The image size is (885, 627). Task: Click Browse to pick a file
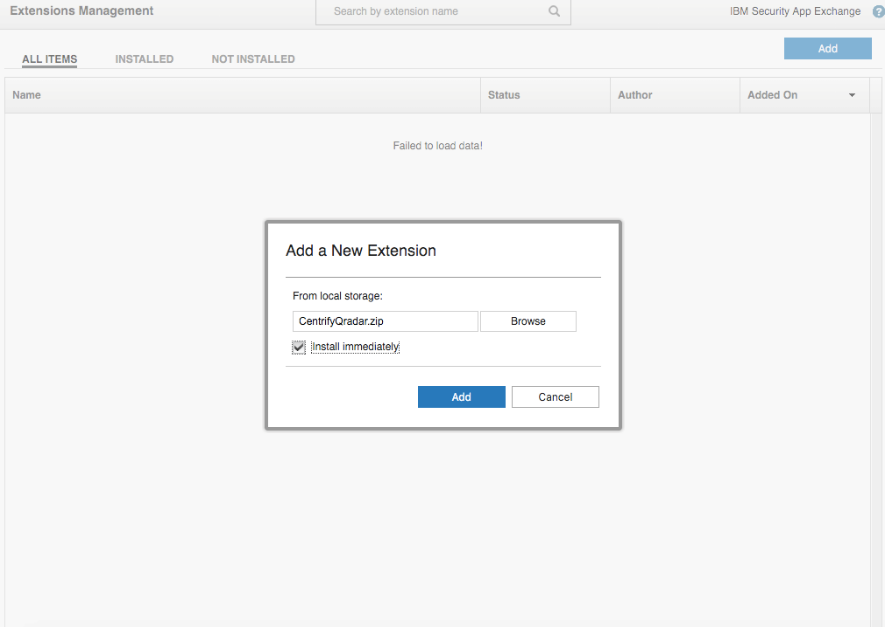(x=528, y=321)
